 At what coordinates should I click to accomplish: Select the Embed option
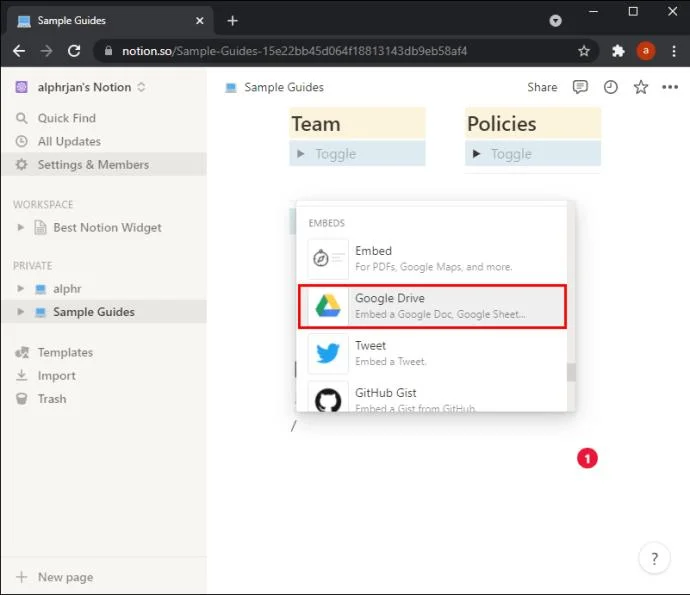coord(432,259)
